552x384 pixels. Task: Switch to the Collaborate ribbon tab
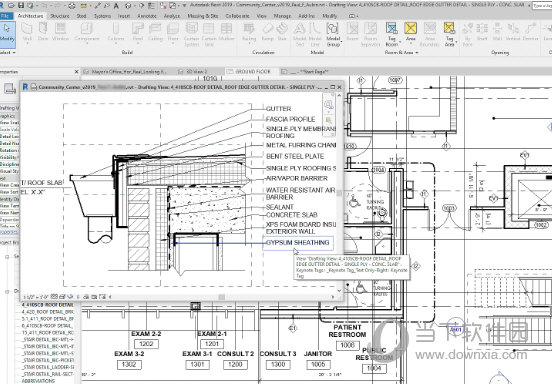(238, 16)
